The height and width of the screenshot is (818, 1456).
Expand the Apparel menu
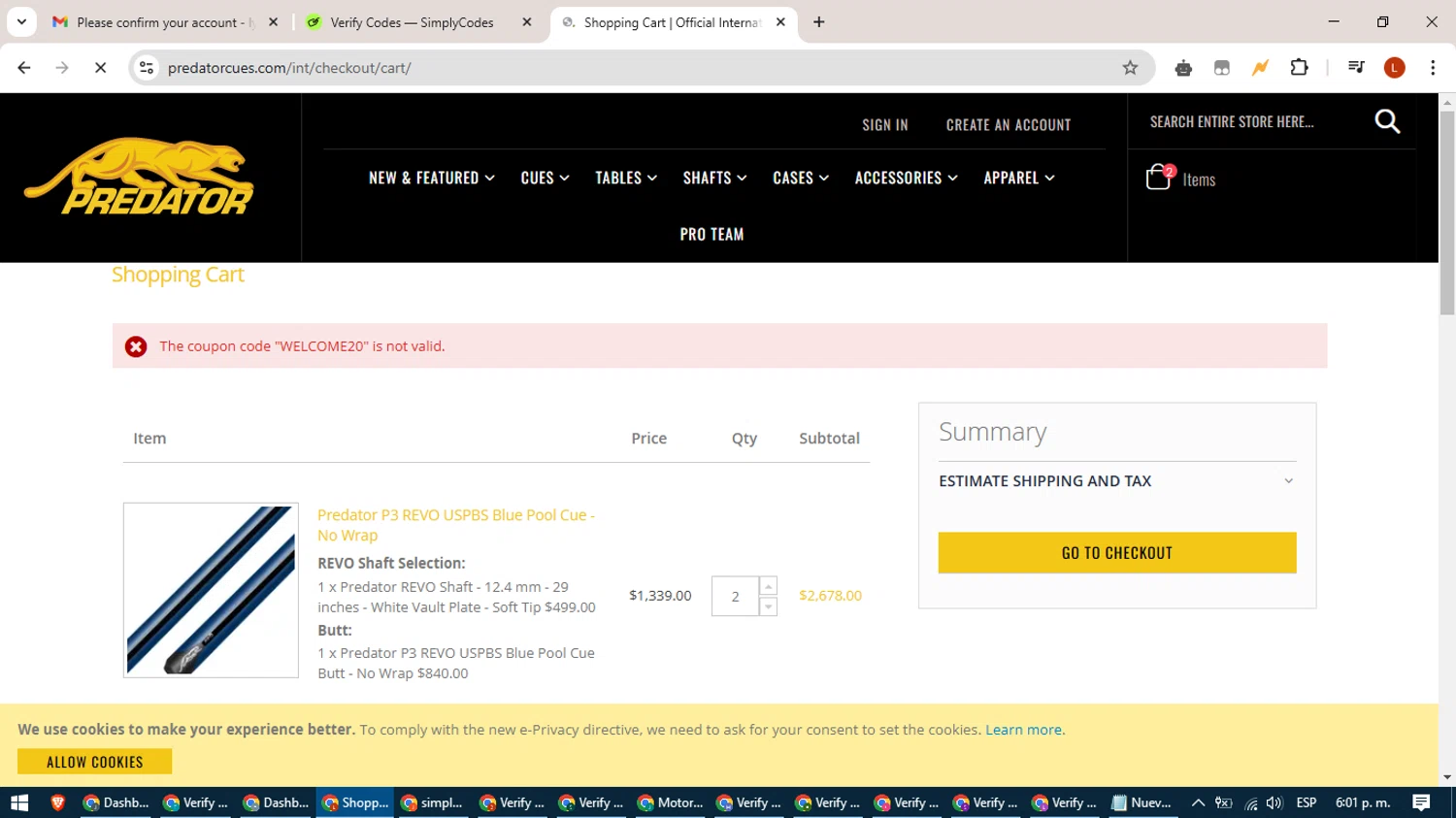tap(1019, 178)
